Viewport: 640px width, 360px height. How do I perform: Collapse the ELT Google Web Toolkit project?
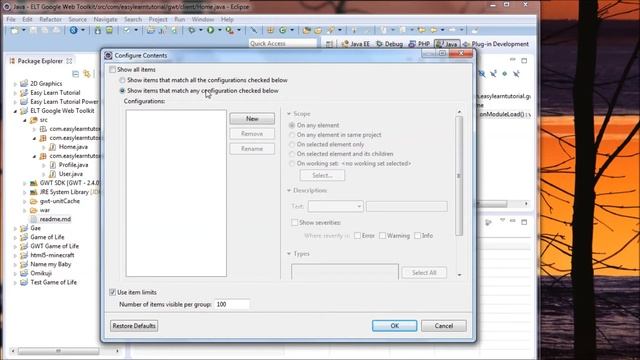pyautogui.click(x=16, y=111)
